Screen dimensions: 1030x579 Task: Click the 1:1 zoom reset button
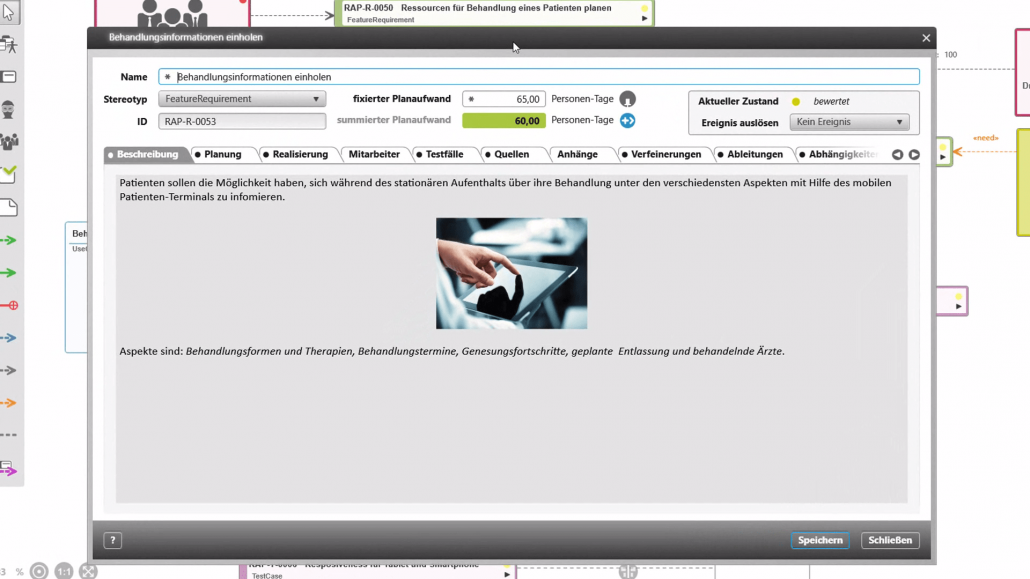click(x=64, y=571)
